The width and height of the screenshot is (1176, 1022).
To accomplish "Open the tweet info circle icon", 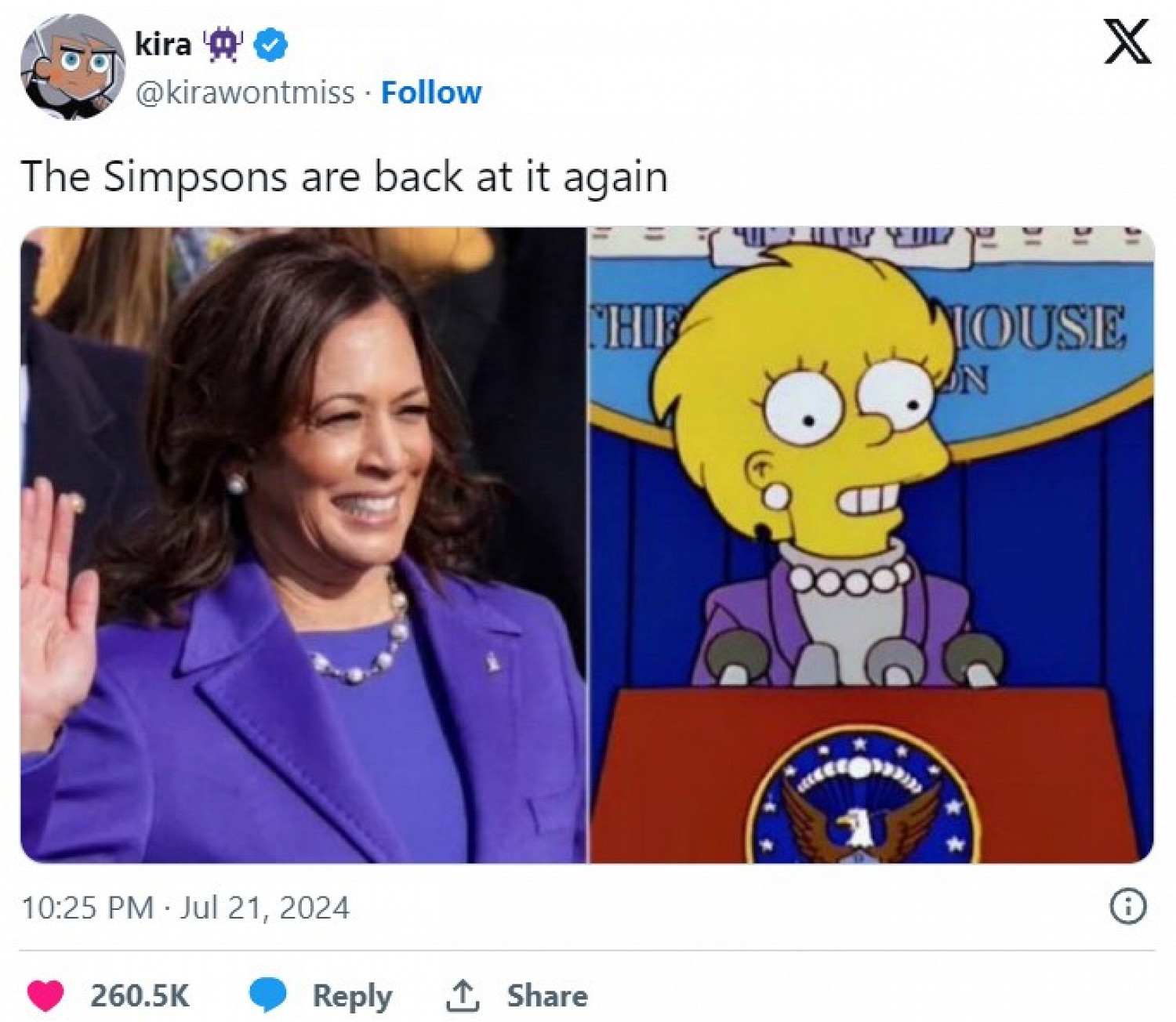I will tap(1128, 907).
